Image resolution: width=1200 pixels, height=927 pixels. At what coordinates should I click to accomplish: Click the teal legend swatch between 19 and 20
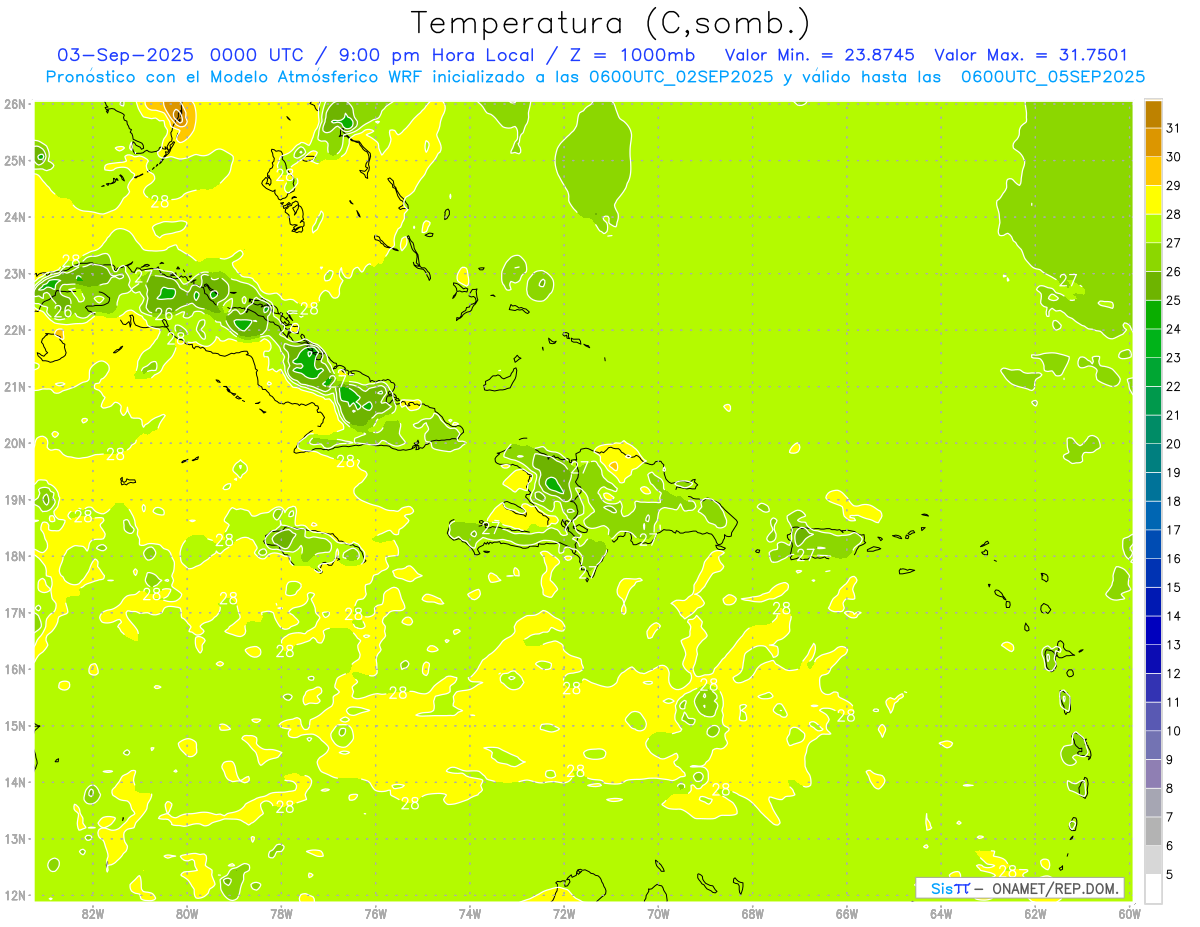pos(1153,458)
